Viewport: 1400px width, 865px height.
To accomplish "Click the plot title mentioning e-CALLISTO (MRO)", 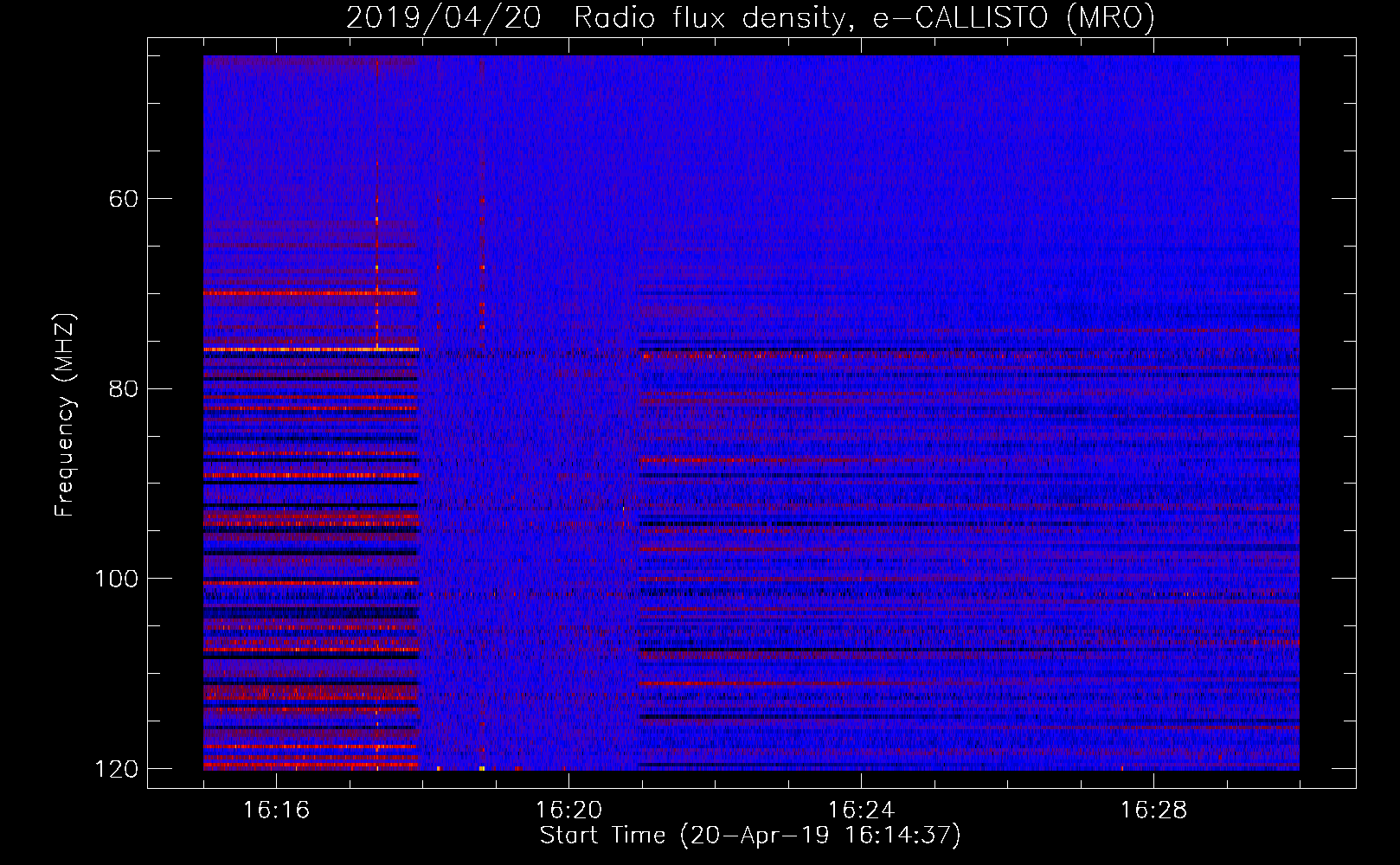I will pyautogui.click(x=750, y=17).
